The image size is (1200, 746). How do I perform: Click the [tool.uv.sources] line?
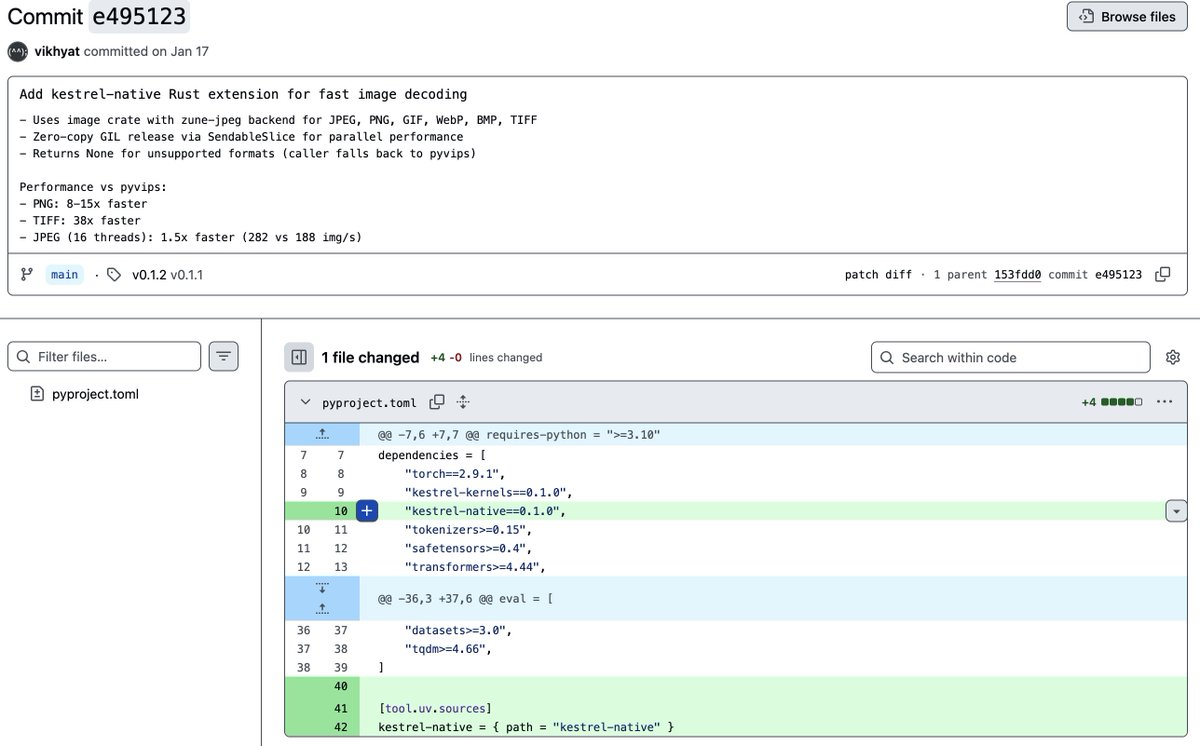point(434,707)
